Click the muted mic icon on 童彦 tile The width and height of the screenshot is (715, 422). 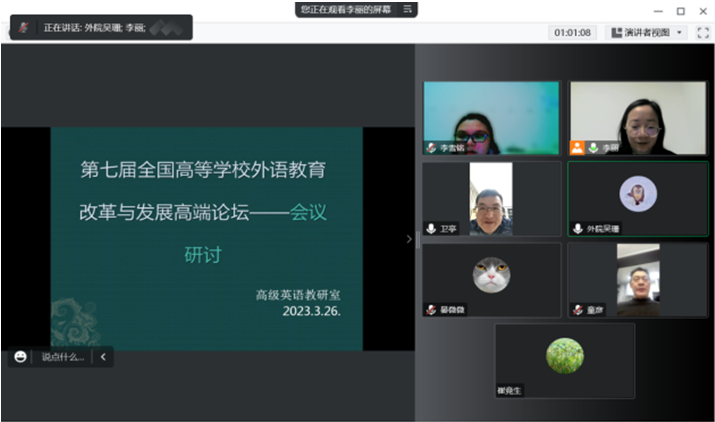pos(578,310)
